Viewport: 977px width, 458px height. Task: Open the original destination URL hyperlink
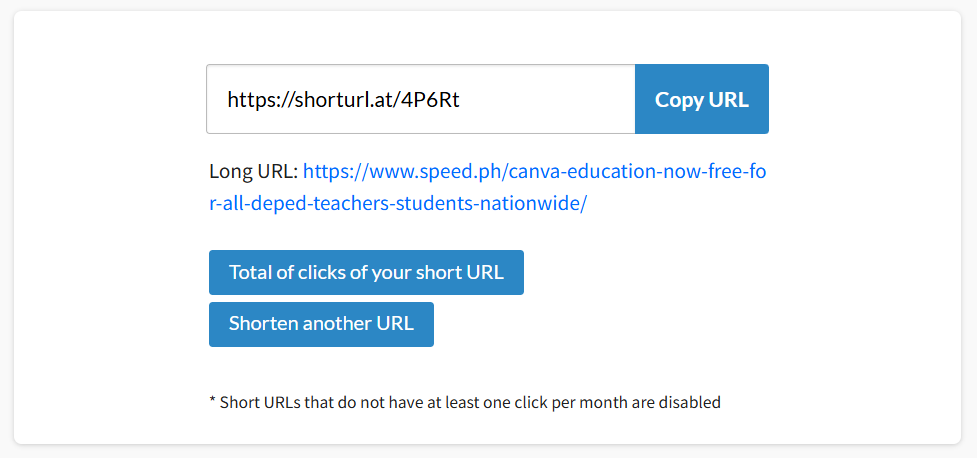(x=534, y=172)
